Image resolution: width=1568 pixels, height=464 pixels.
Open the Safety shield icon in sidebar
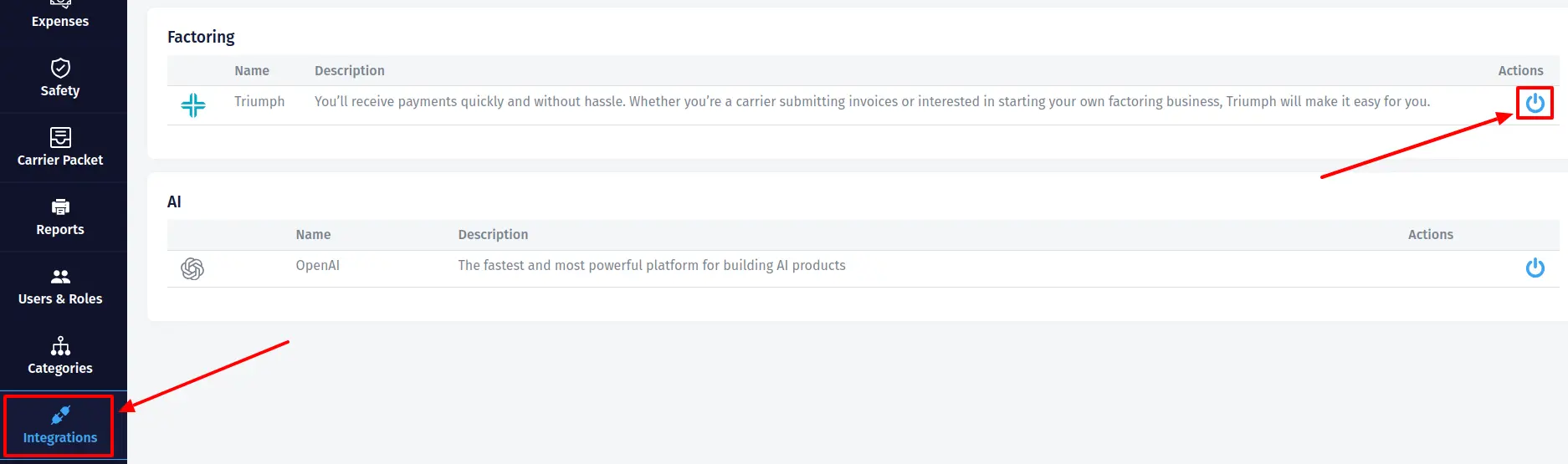tap(60, 68)
